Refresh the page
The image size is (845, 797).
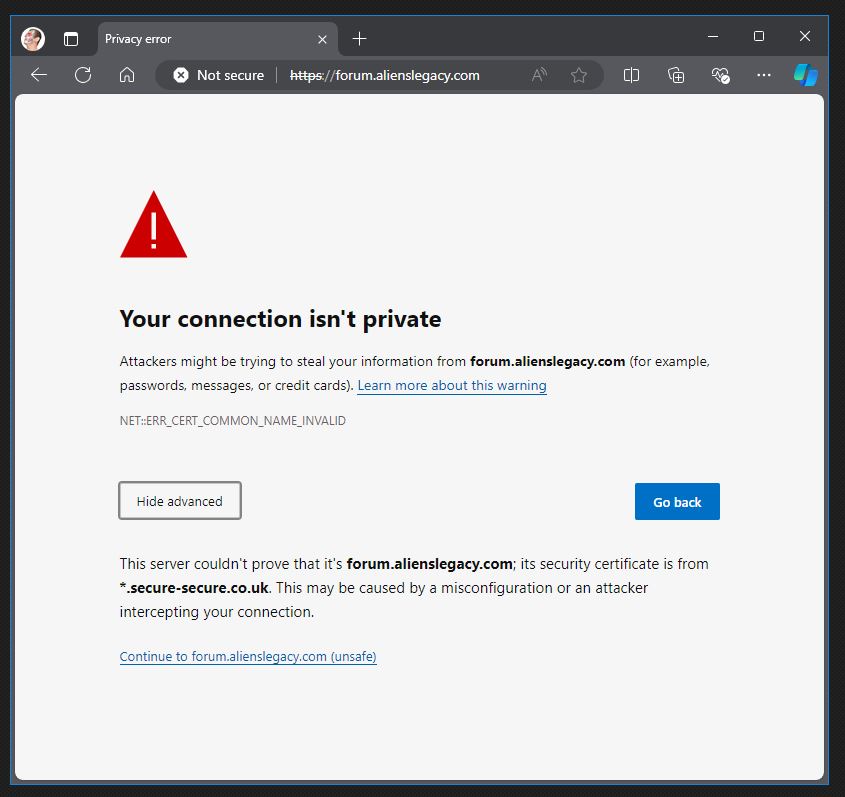83,75
